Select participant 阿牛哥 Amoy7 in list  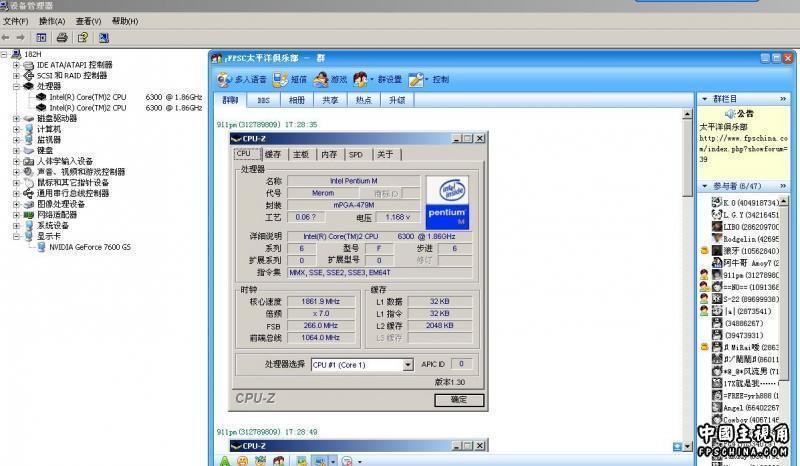[x=745, y=263]
